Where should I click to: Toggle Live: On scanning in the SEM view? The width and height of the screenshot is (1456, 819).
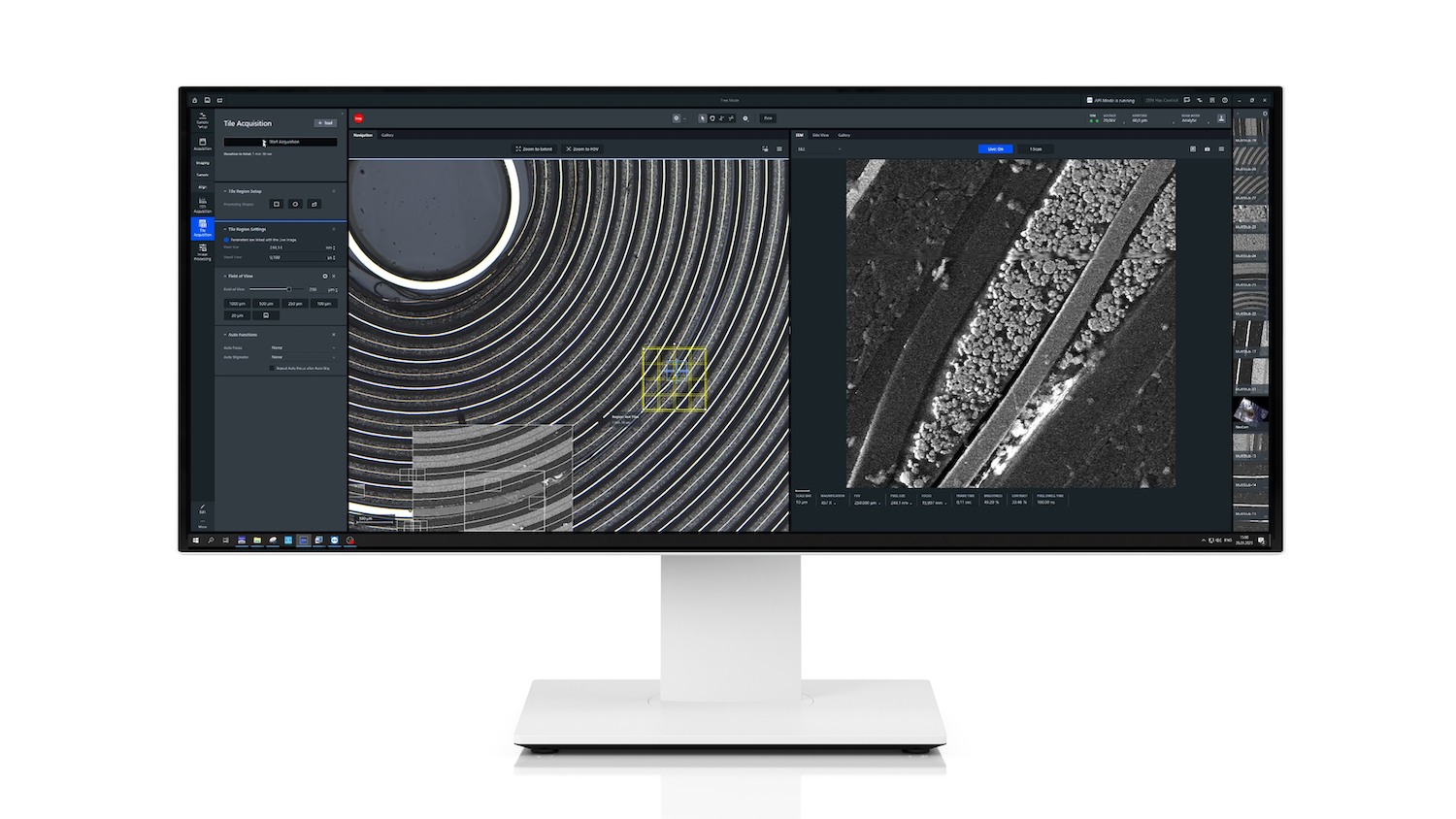point(996,148)
